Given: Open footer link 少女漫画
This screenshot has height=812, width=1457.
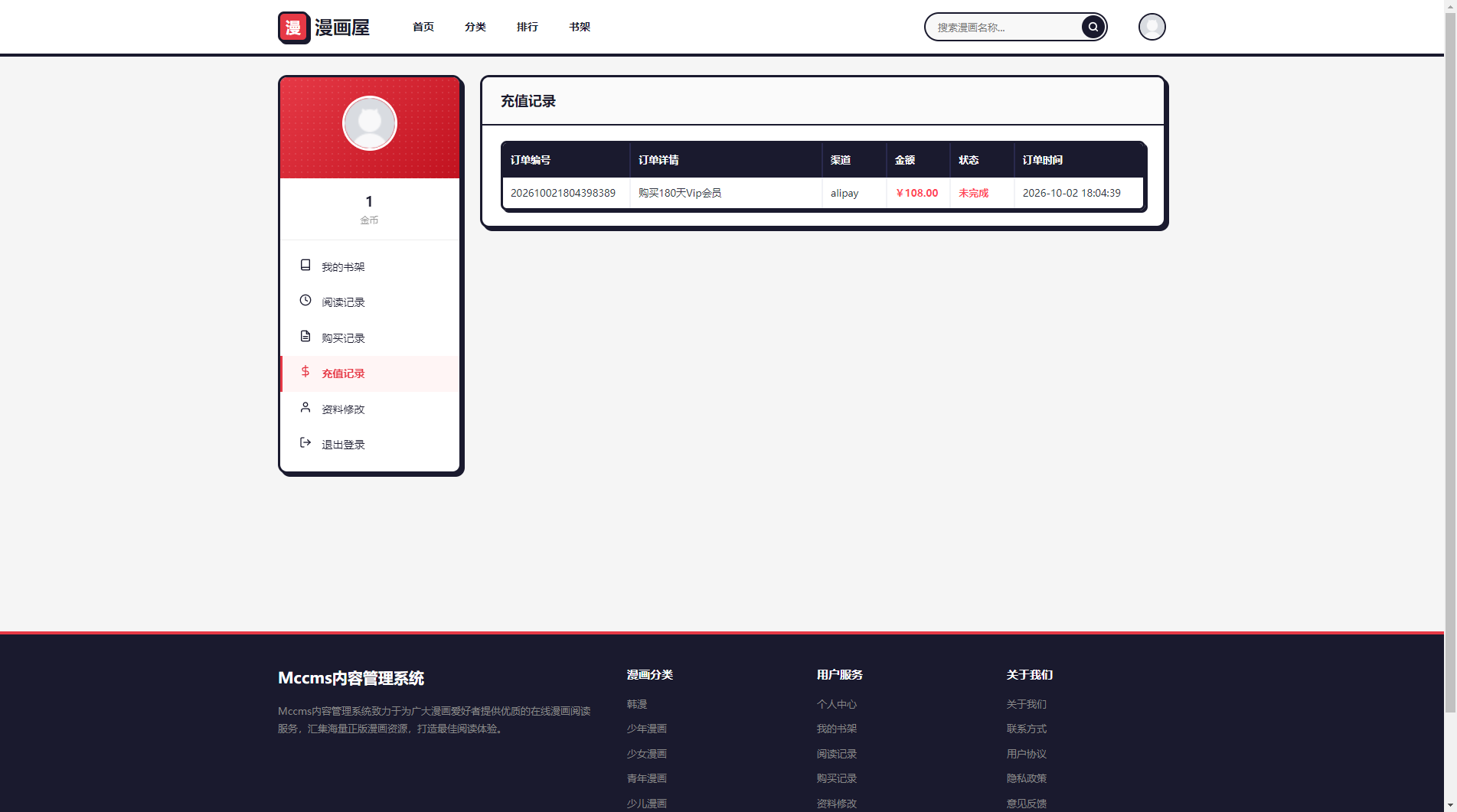Looking at the screenshot, I should tap(647, 754).
